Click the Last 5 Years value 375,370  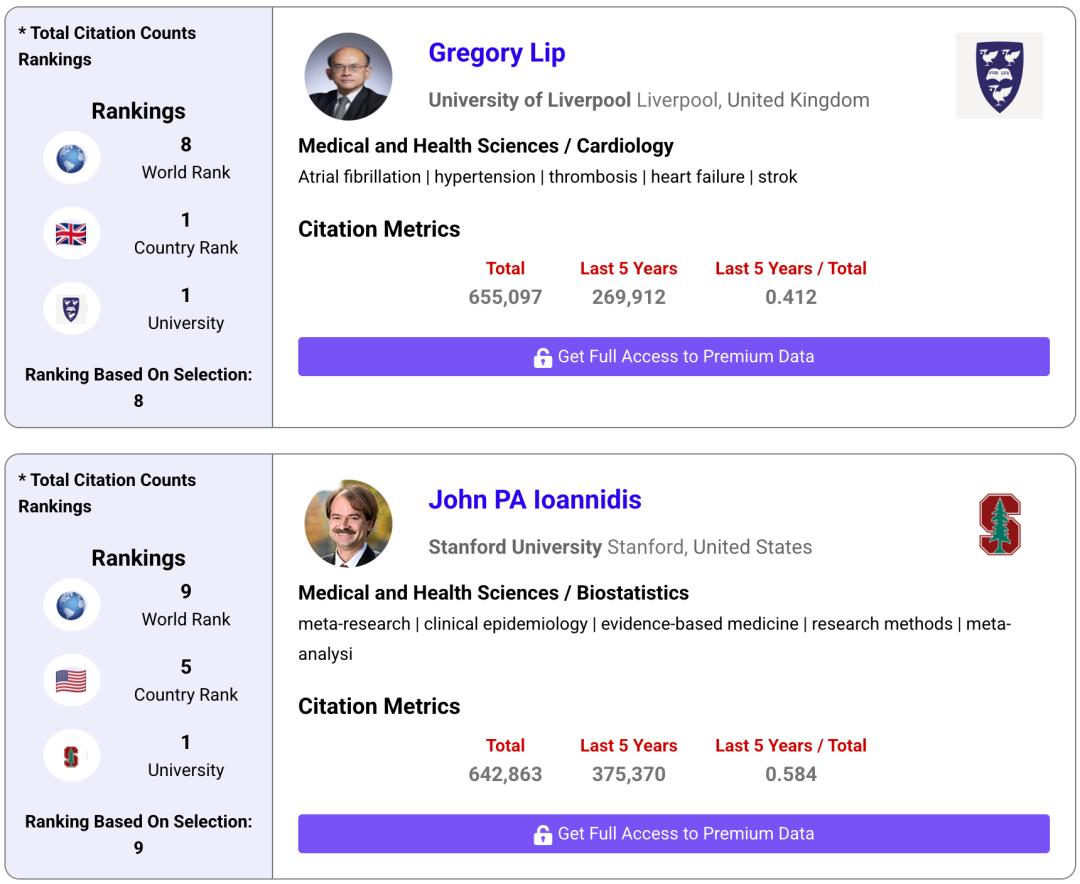(x=628, y=774)
